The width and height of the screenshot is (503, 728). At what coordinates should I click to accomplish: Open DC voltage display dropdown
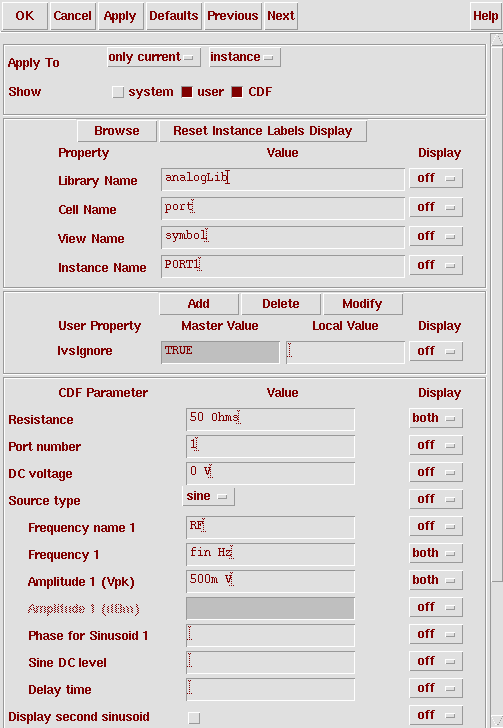(x=436, y=472)
